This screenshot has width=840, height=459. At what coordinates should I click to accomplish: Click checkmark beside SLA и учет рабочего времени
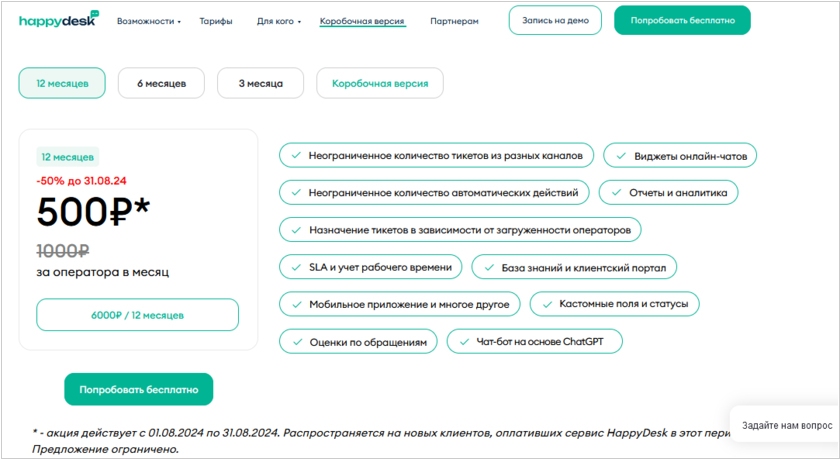(x=296, y=267)
